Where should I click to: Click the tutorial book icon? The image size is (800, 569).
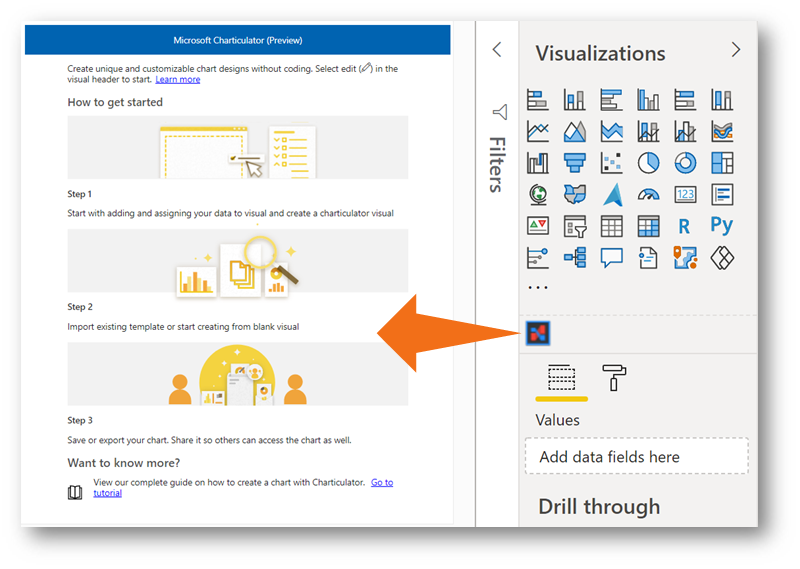tap(75, 492)
